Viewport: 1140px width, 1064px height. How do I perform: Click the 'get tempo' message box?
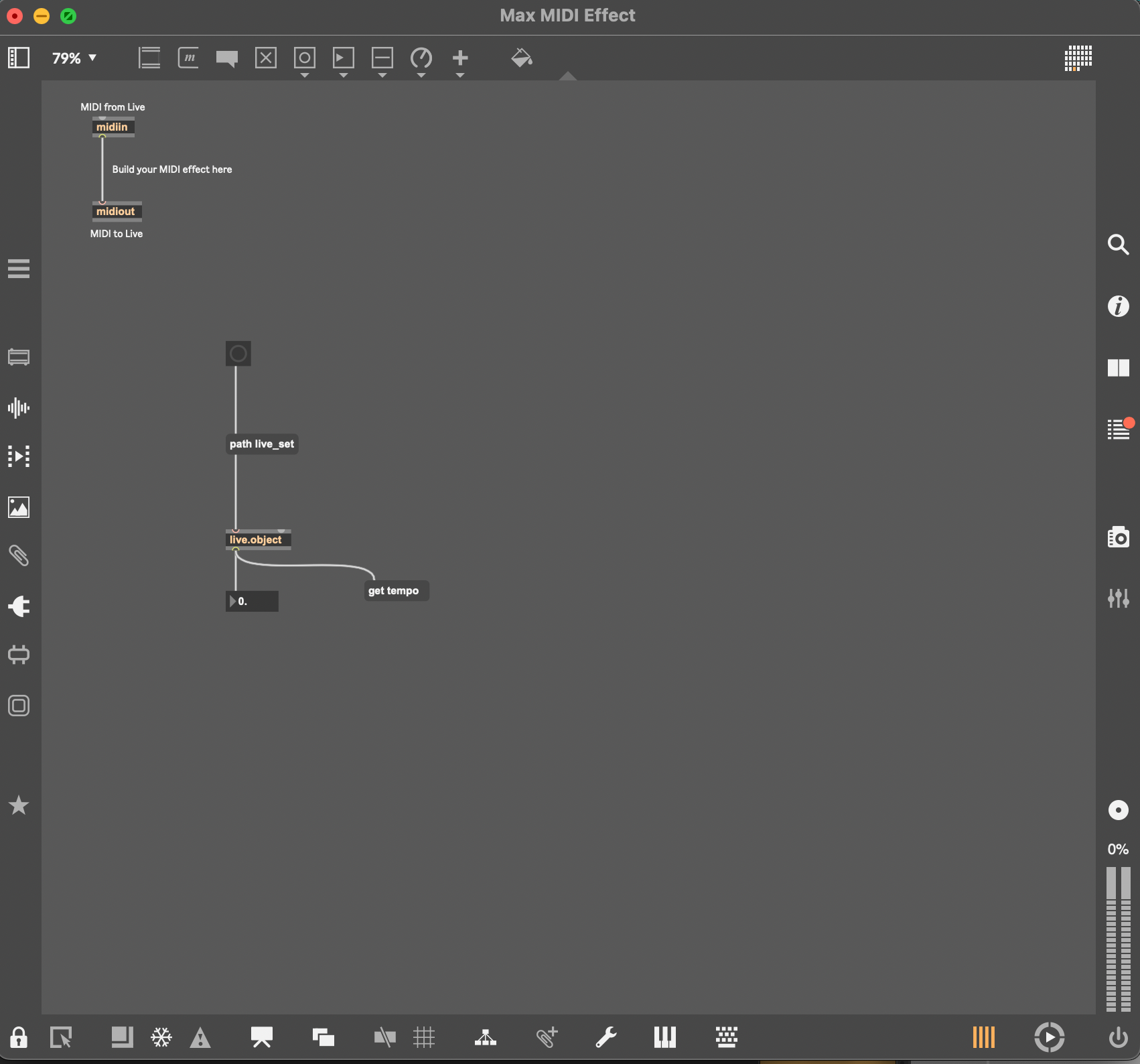395,591
